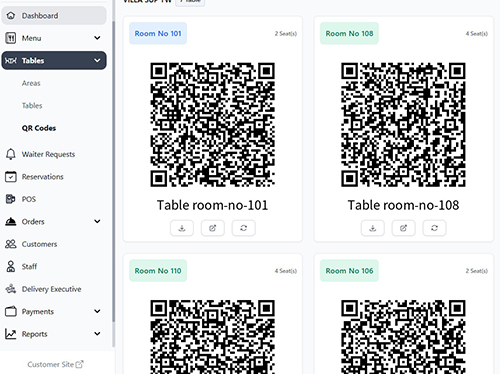The height and width of the screenshot is (374, 500).
Task: Open Areas under Tables
Action: click(x=31, y=83)
